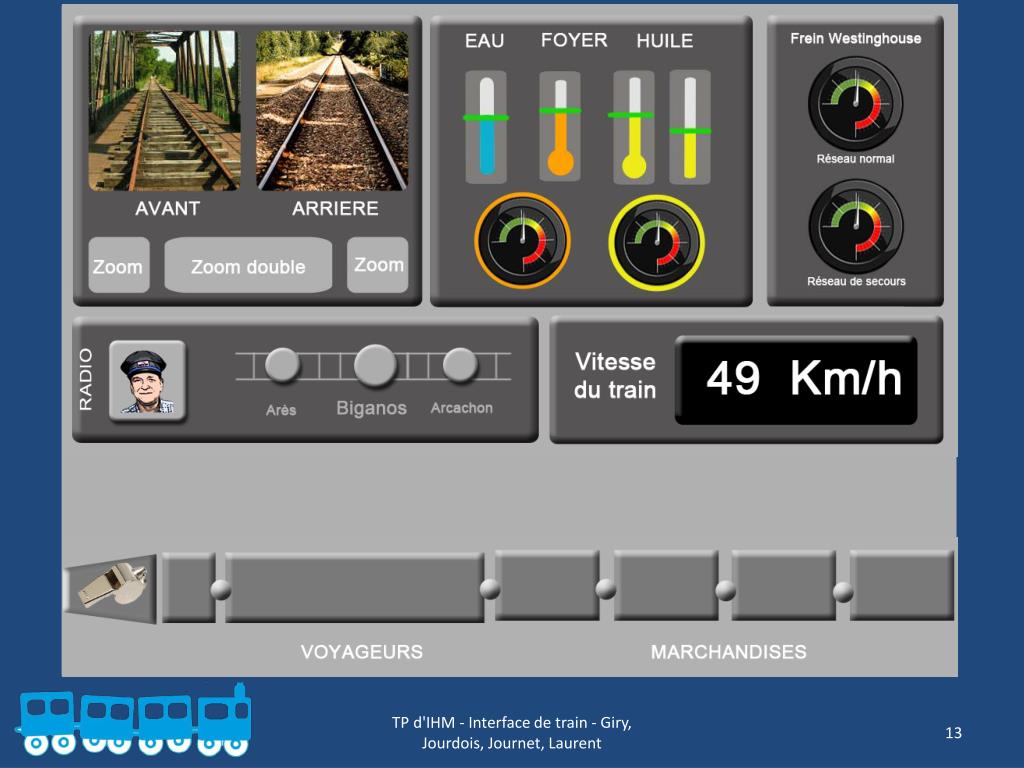
Task: Click the HUILE label
Action: point(665,40)
